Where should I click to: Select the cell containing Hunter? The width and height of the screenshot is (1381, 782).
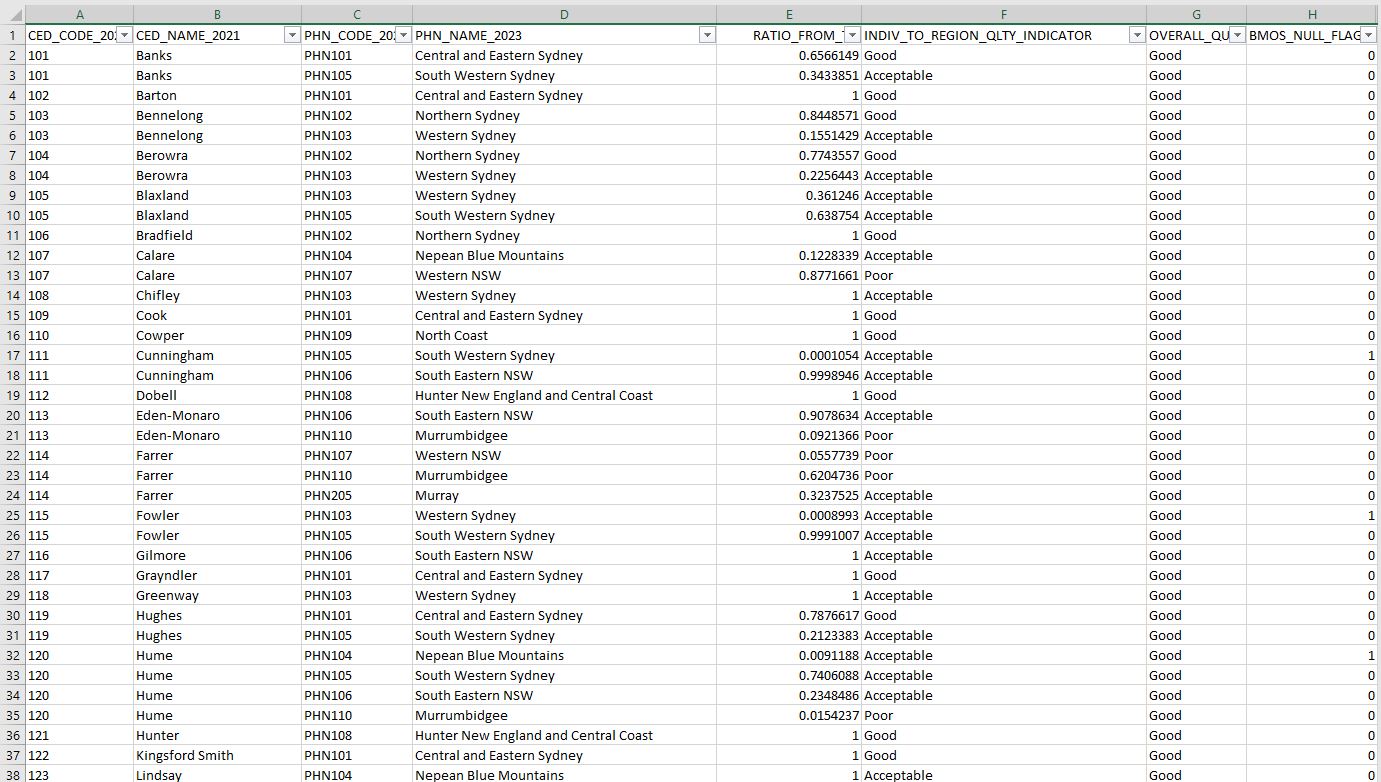[217, 735]
